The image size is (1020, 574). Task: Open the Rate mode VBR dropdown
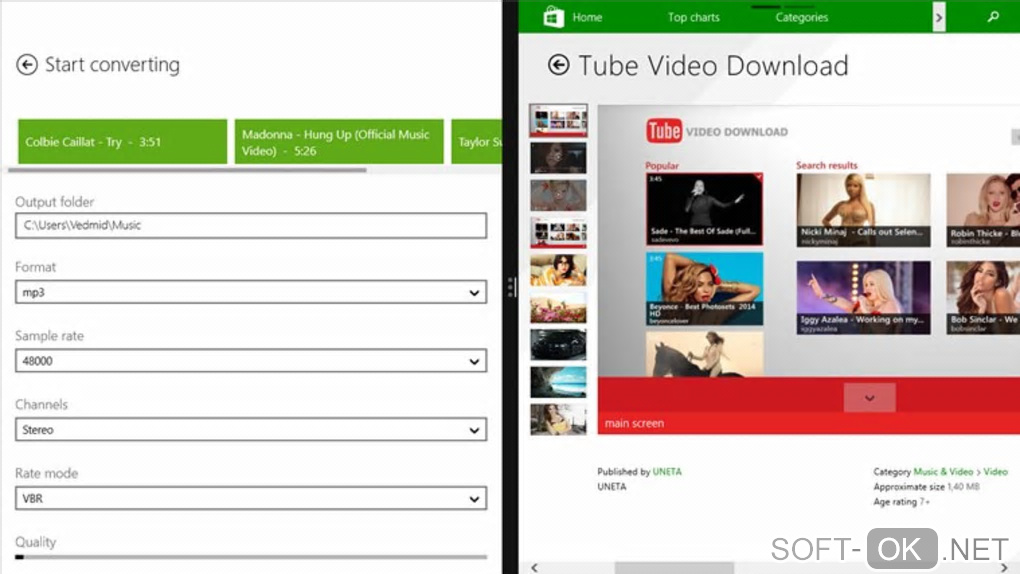pyautogui.click(x=250, y=499)
